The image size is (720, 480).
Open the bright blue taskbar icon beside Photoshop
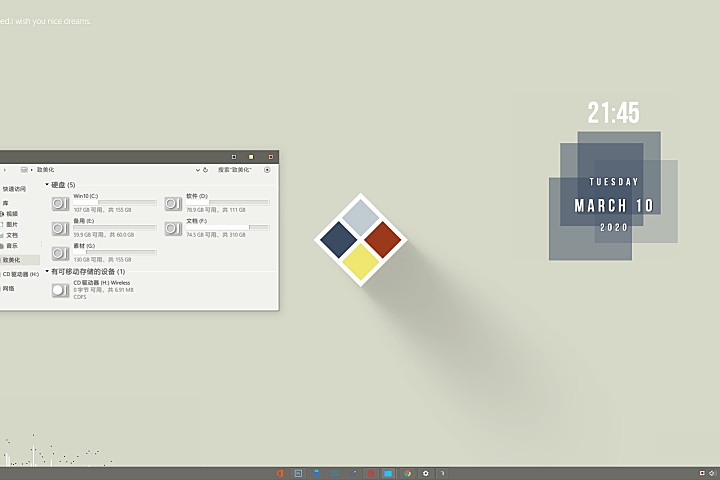coord(316,473)
